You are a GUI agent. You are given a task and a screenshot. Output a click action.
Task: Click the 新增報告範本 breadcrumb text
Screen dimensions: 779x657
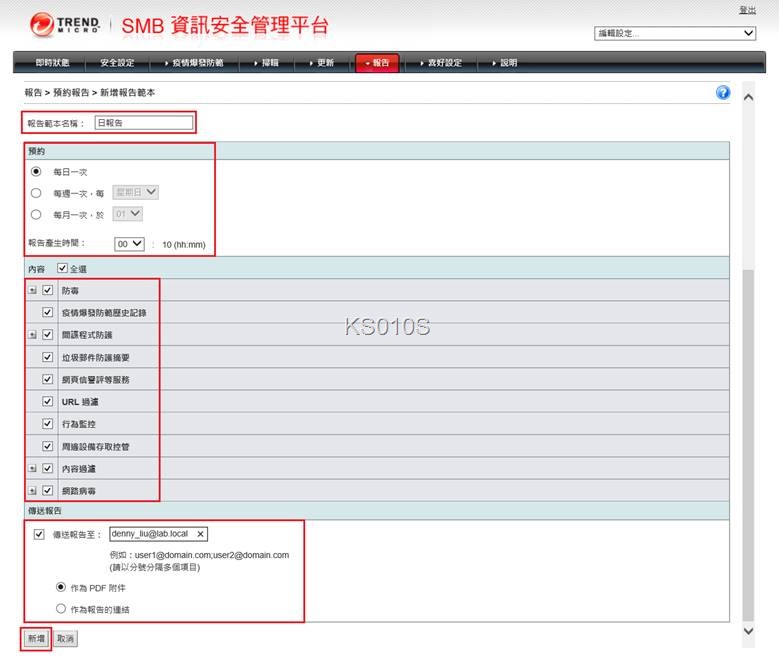128,92
